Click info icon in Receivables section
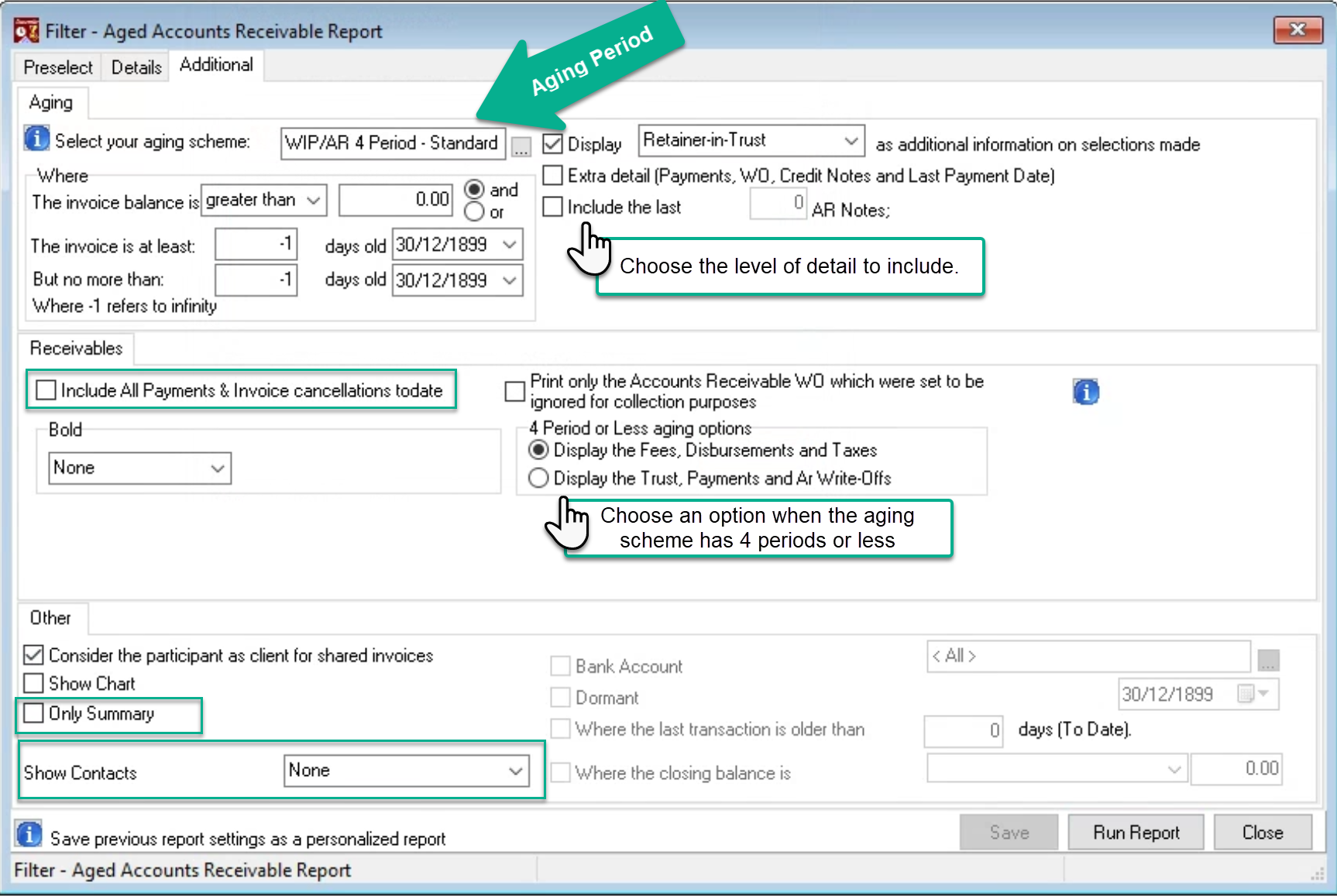This screenshot has width=1337, height=896. tap(1086, 393)
